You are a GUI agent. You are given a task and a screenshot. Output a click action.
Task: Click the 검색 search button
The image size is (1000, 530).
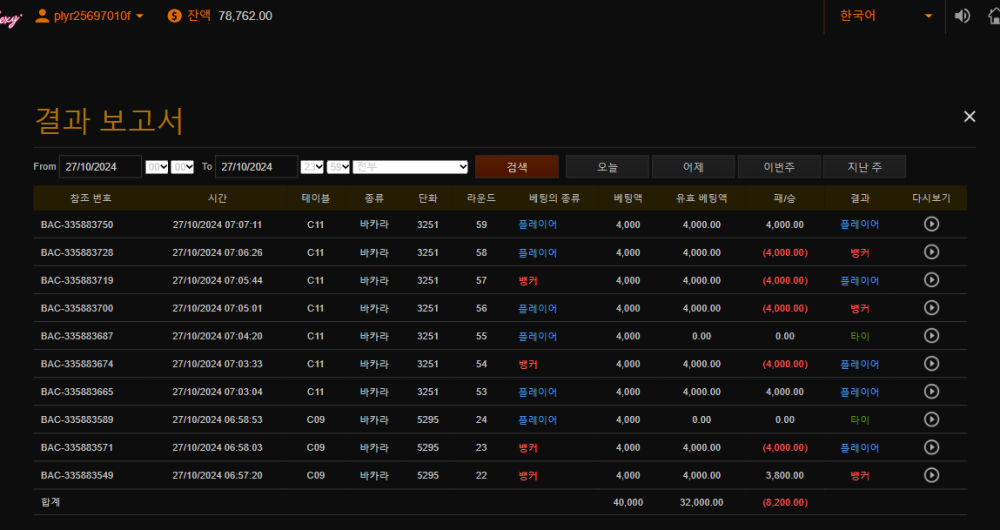click(x=517, y=167)
